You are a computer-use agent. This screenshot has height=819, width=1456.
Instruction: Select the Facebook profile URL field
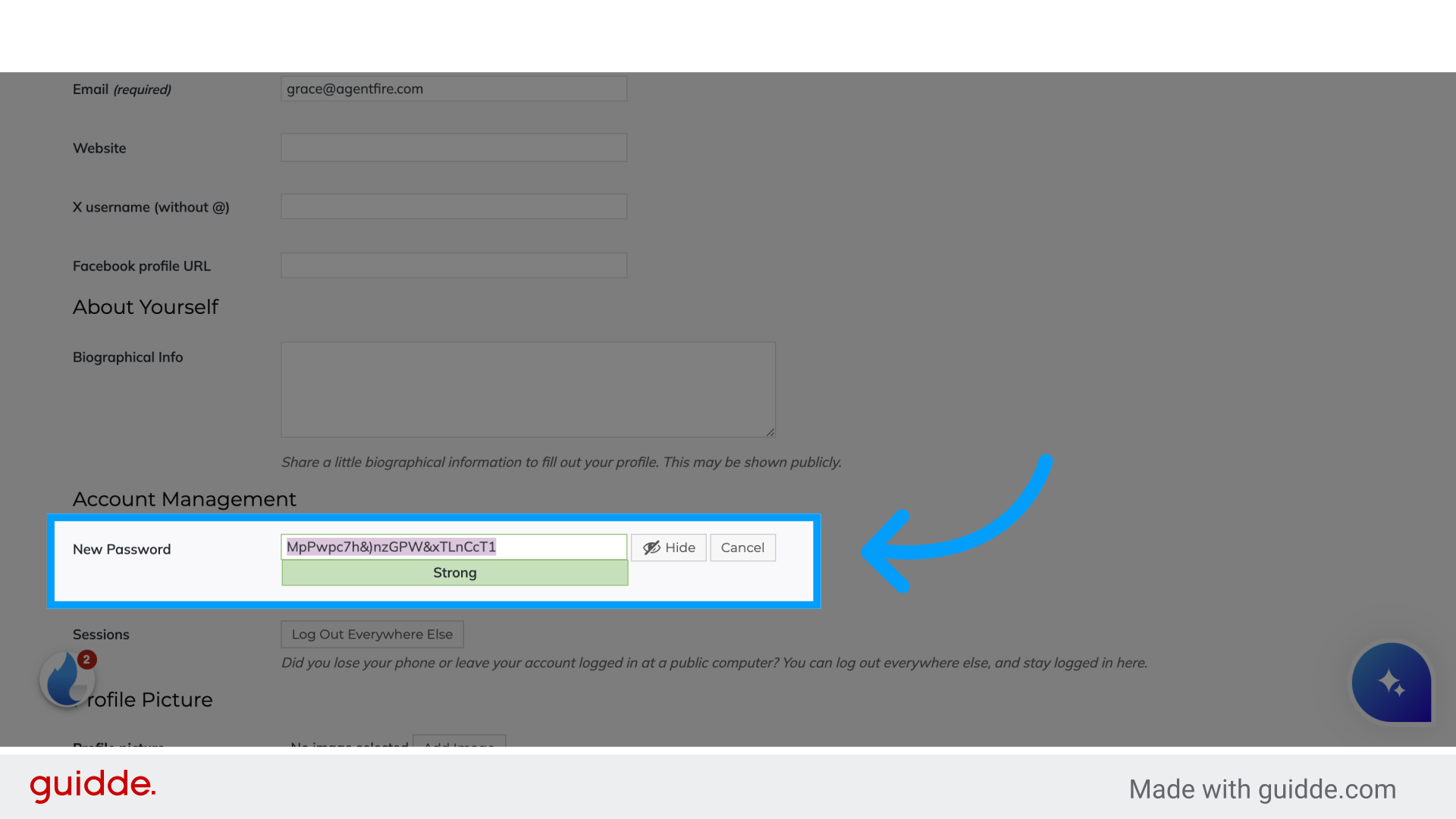(453, 265)
